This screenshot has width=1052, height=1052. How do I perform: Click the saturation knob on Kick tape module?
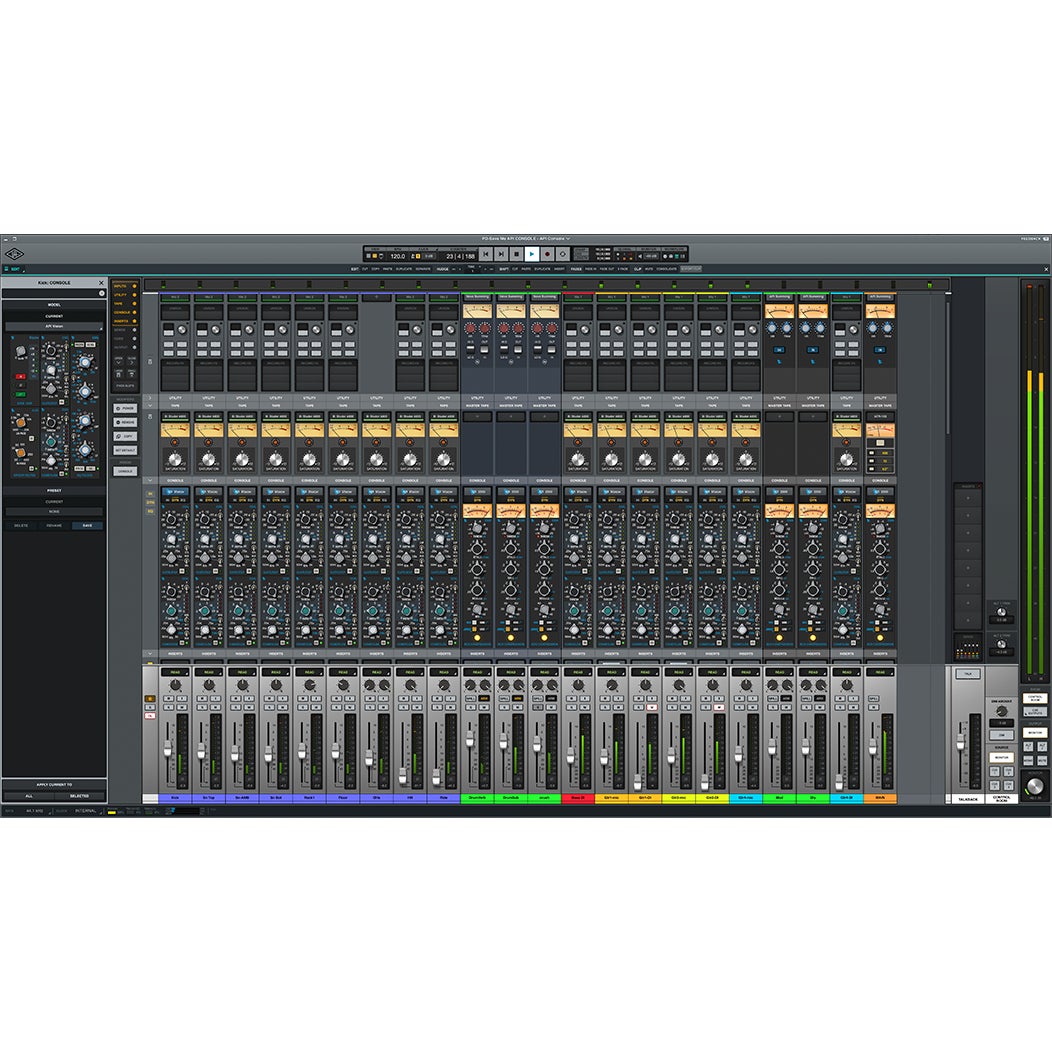(175, 460)
